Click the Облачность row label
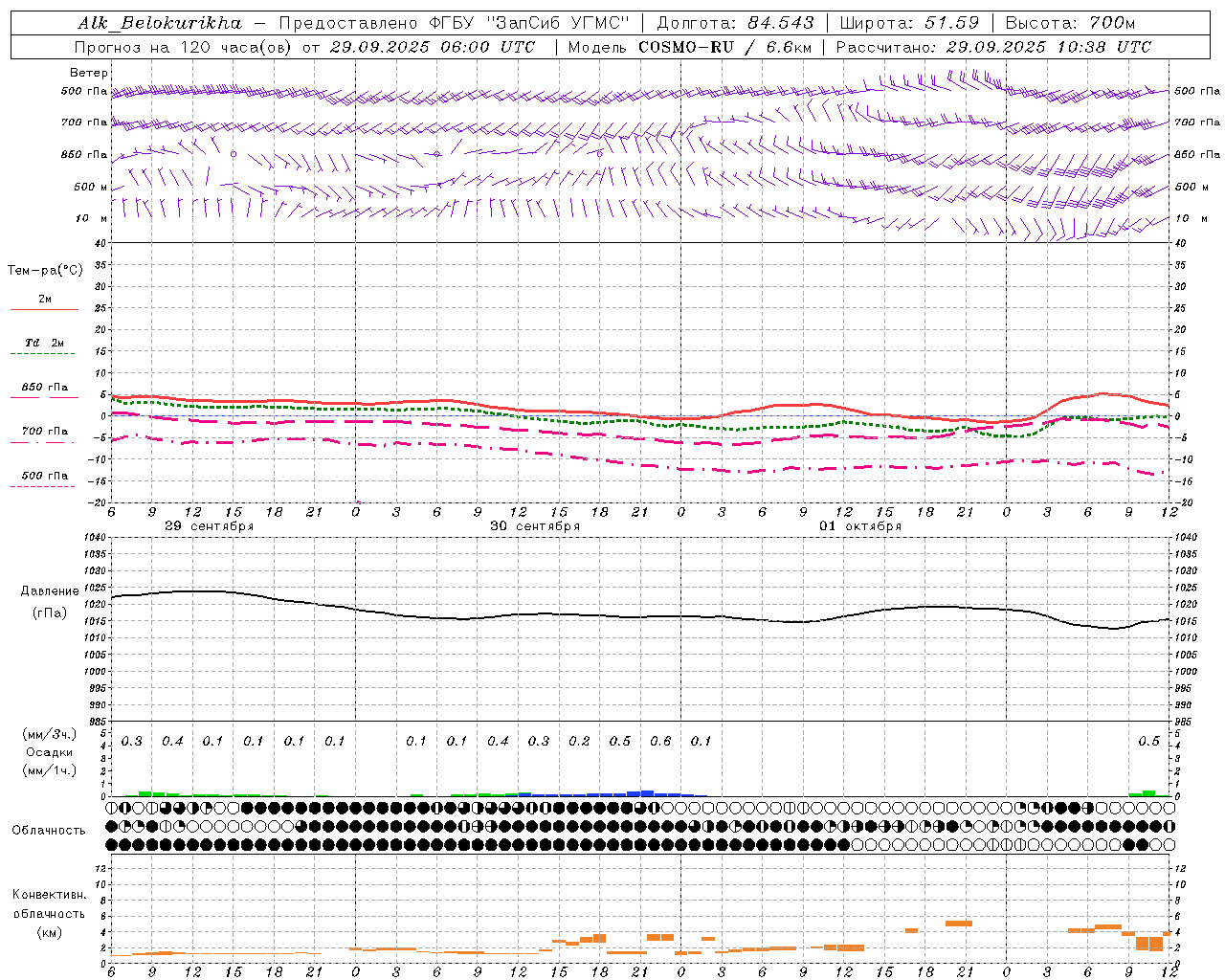The height and width of the screenshot is (980, 1225). (49, 830)
